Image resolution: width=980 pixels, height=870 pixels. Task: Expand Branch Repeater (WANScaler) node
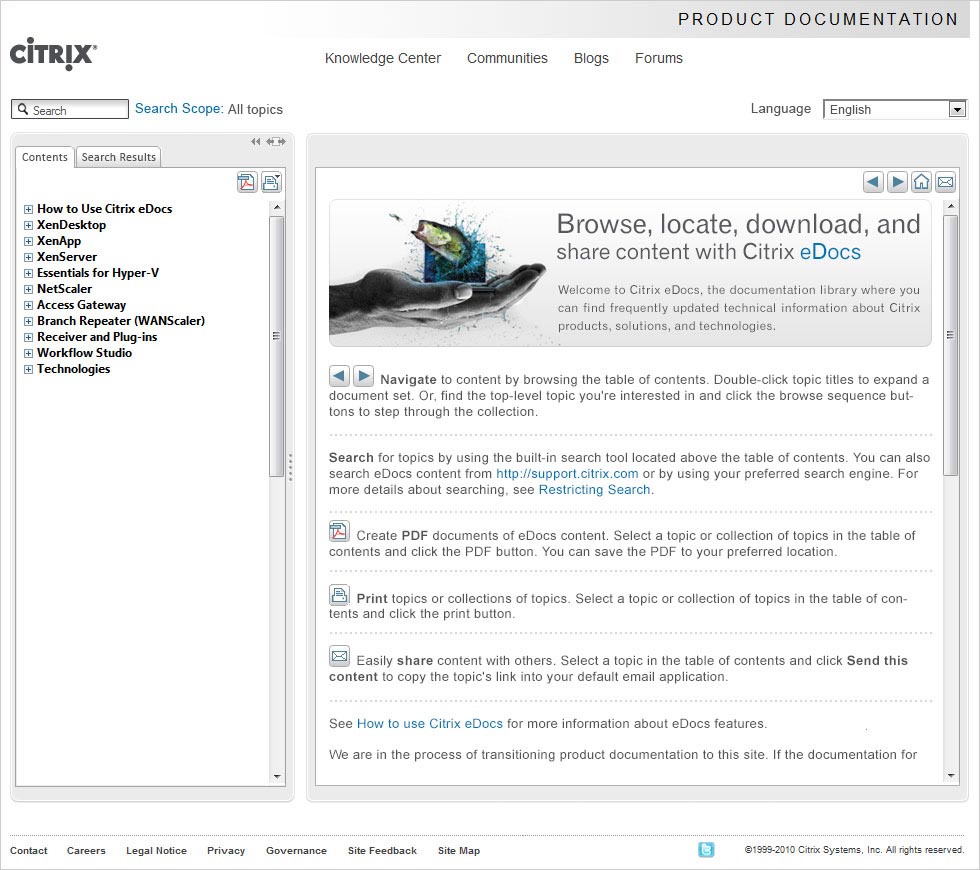28,321
